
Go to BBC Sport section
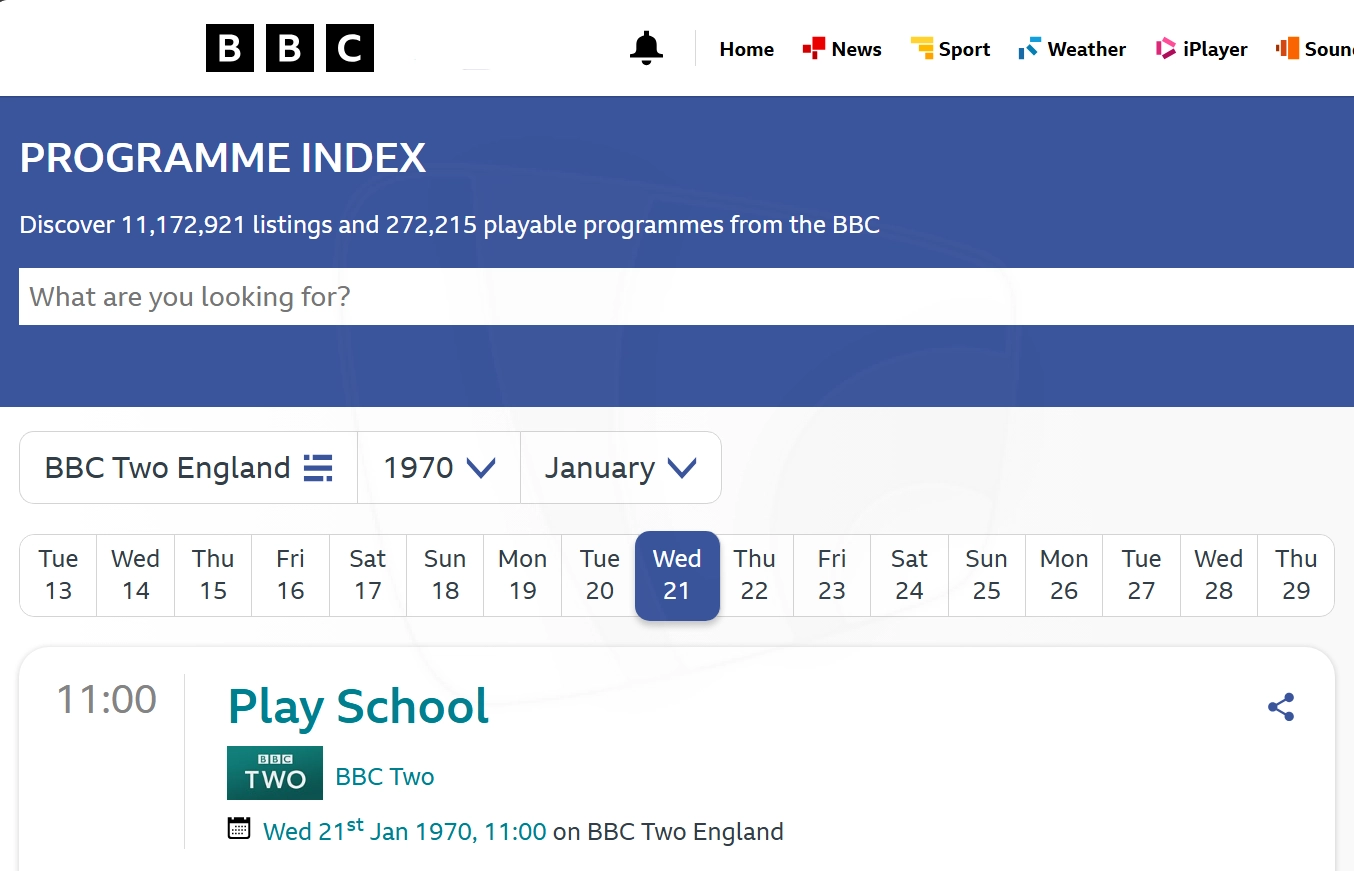(950, 49)
